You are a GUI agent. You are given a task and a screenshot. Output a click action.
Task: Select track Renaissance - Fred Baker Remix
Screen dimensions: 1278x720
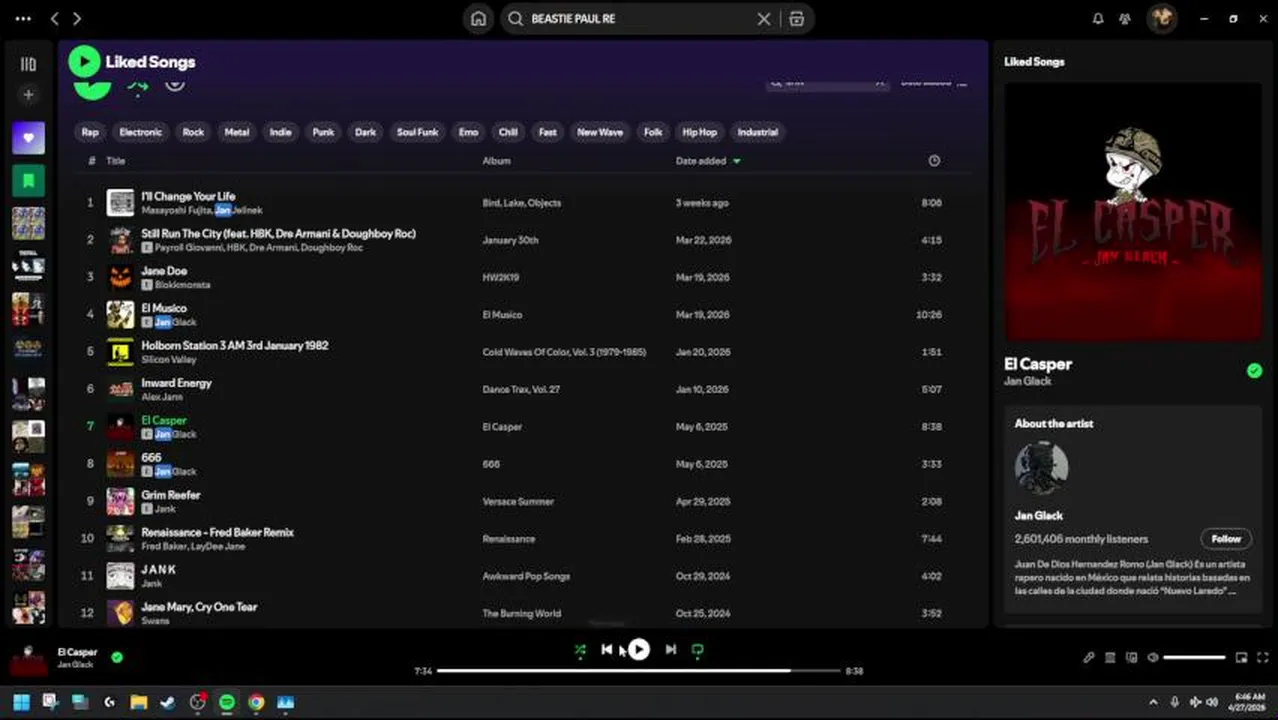point(218,533)
